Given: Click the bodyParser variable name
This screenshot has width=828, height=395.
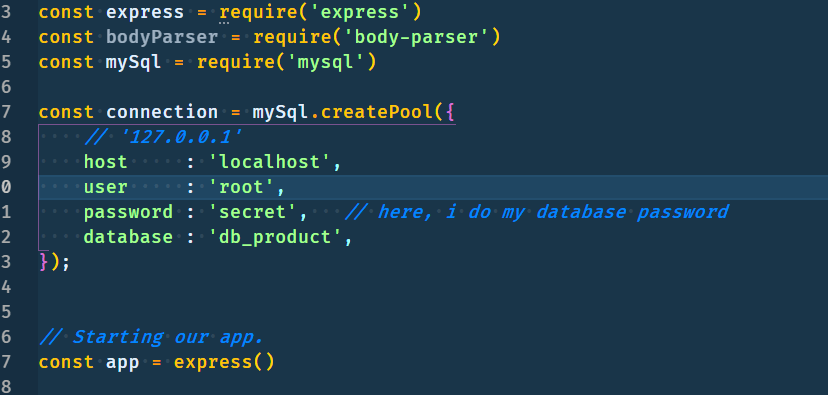Looking at the screenshot, I should 162,37.
